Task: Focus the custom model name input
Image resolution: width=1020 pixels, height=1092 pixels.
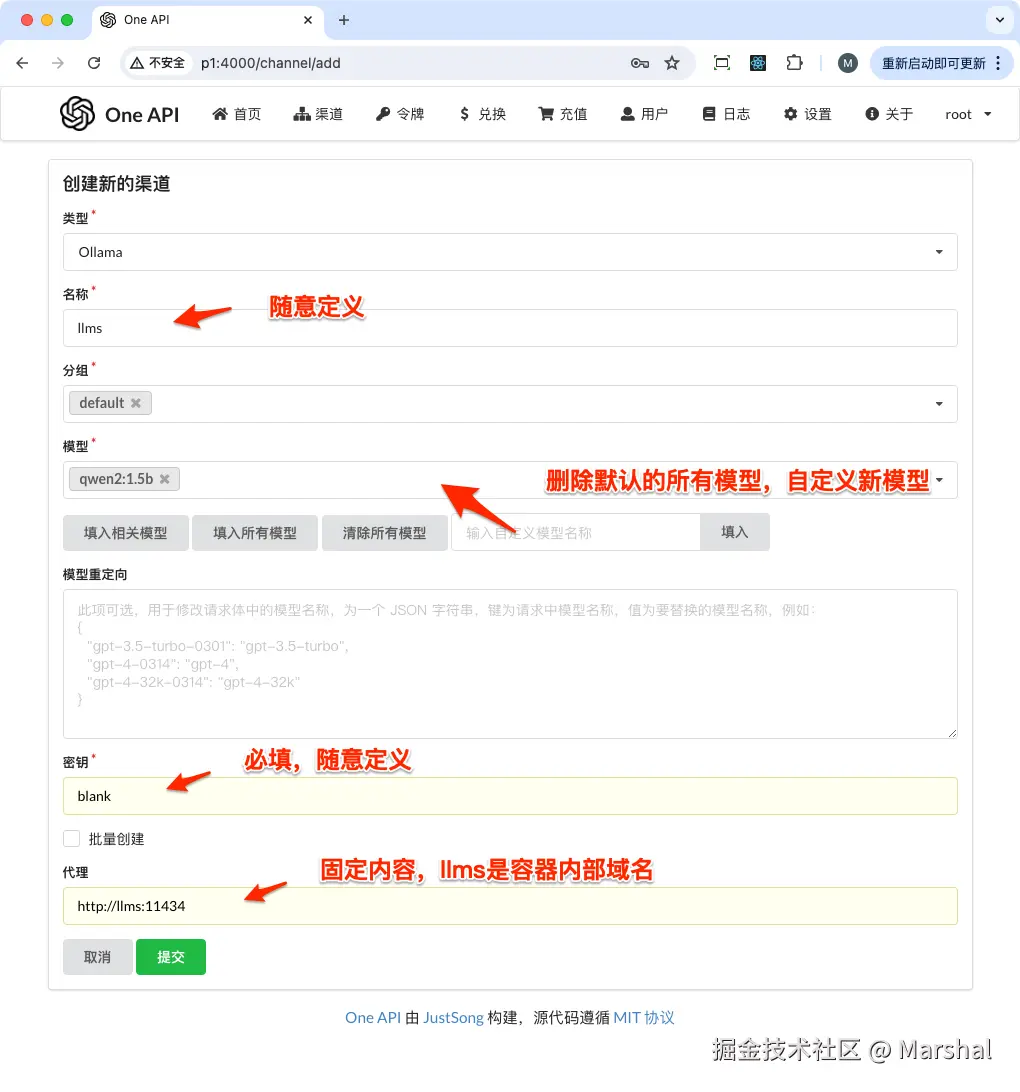Action: [x=576, y=533]
